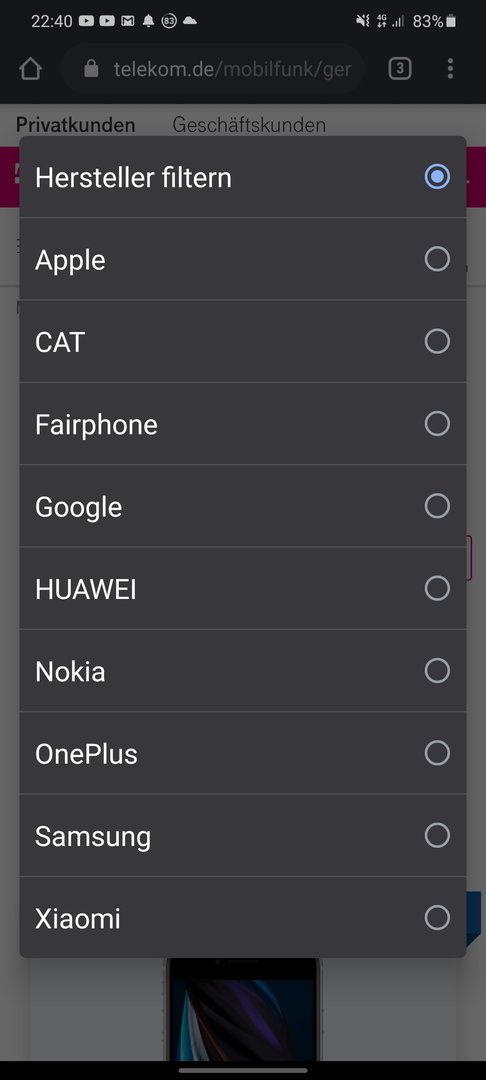Open Chrome's three-dot overflow menu
This screenshot has width=486, height=1080.
point(450,69)
